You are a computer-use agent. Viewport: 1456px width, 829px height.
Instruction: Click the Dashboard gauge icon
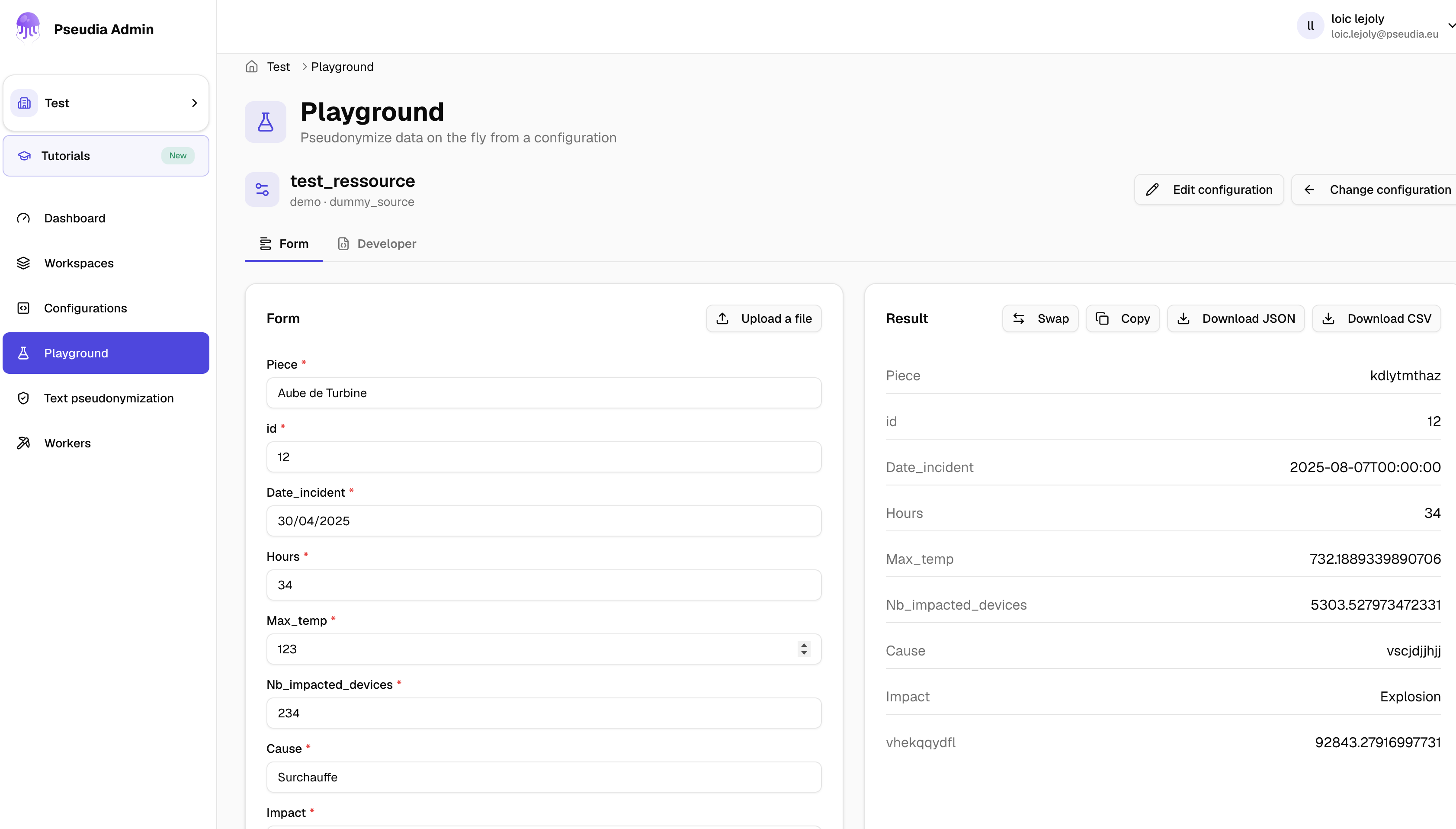23,218
